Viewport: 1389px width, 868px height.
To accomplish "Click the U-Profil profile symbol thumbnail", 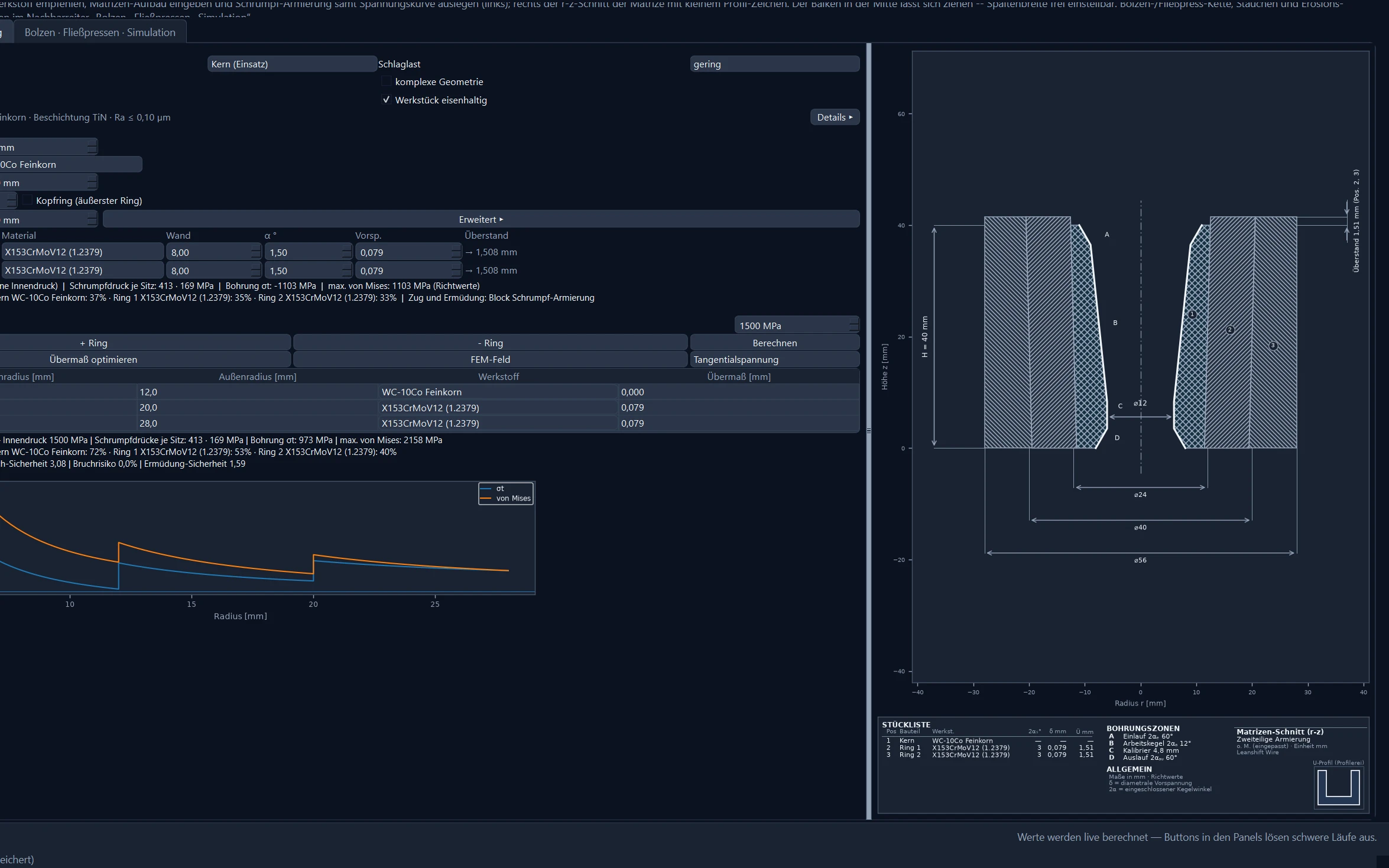I will [1339, 787].
